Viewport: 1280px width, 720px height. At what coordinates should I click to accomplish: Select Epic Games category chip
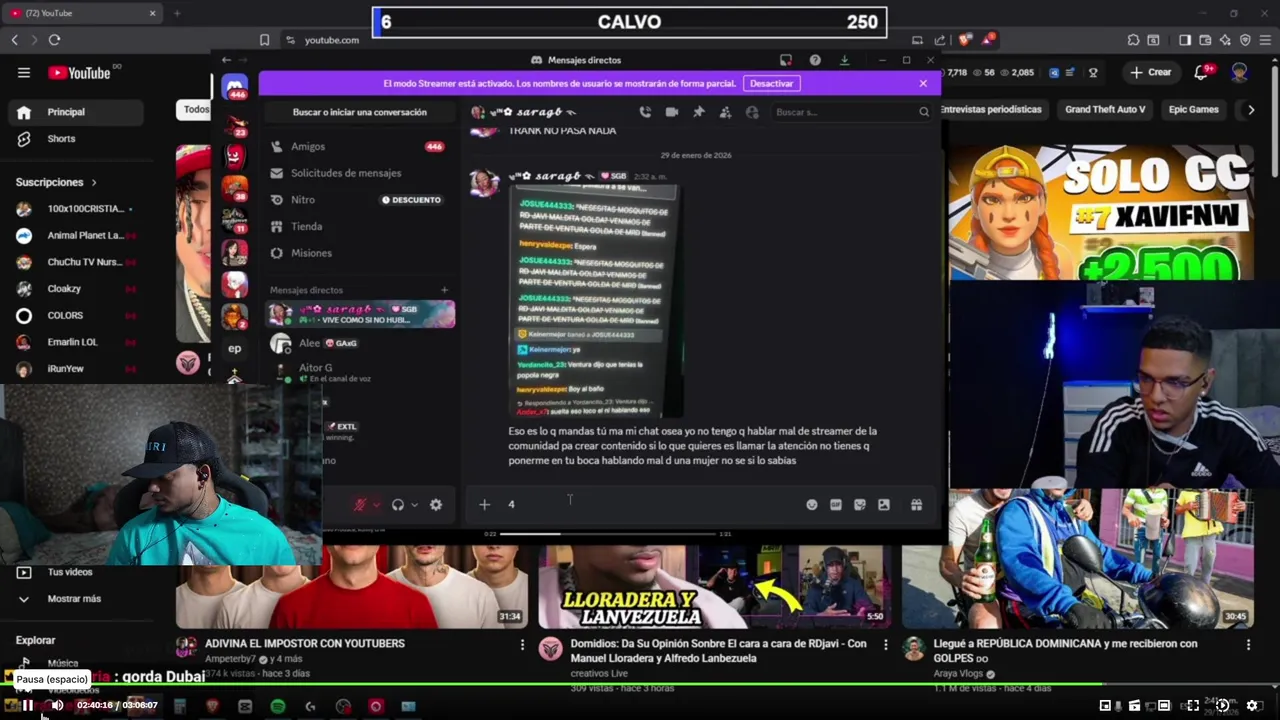1194,109
